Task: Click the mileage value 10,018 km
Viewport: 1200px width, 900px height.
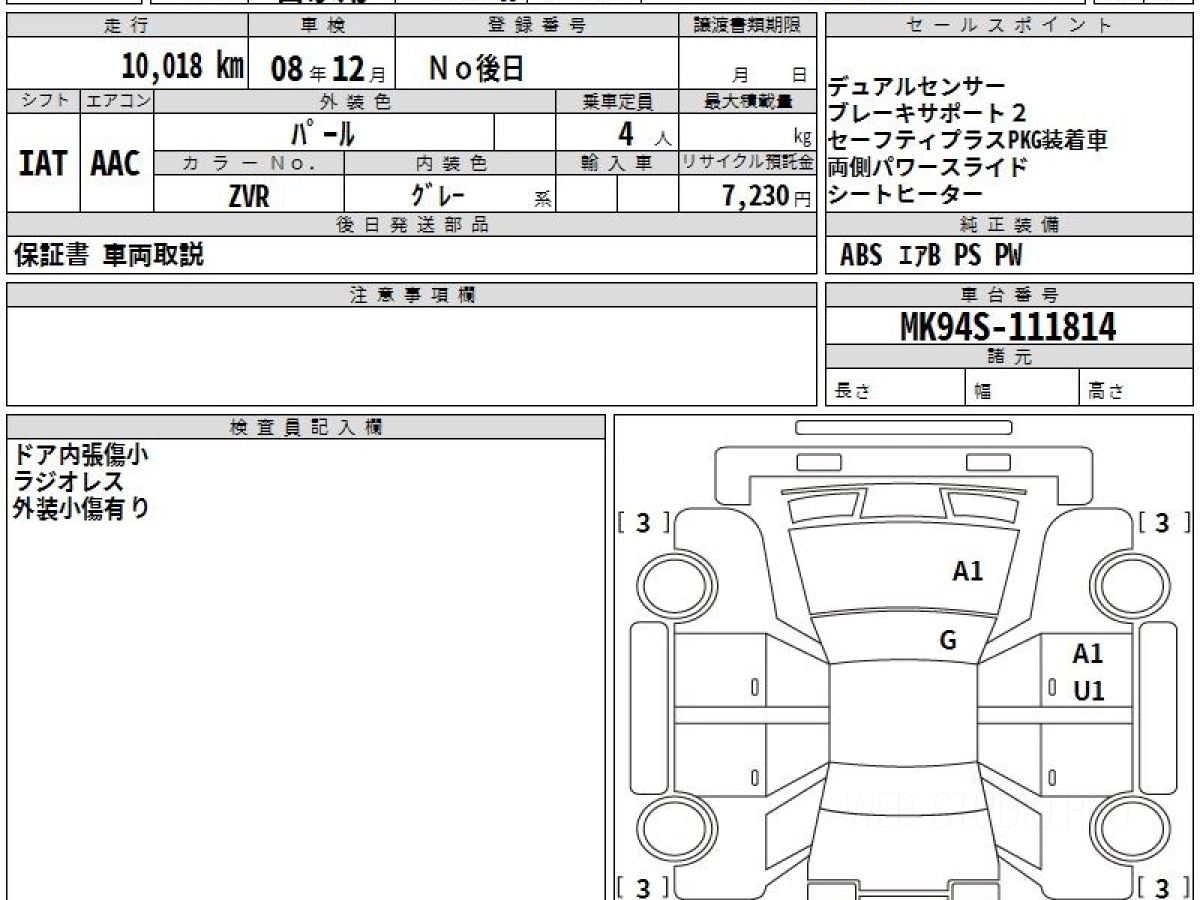Action: click(x=183, y=68)
